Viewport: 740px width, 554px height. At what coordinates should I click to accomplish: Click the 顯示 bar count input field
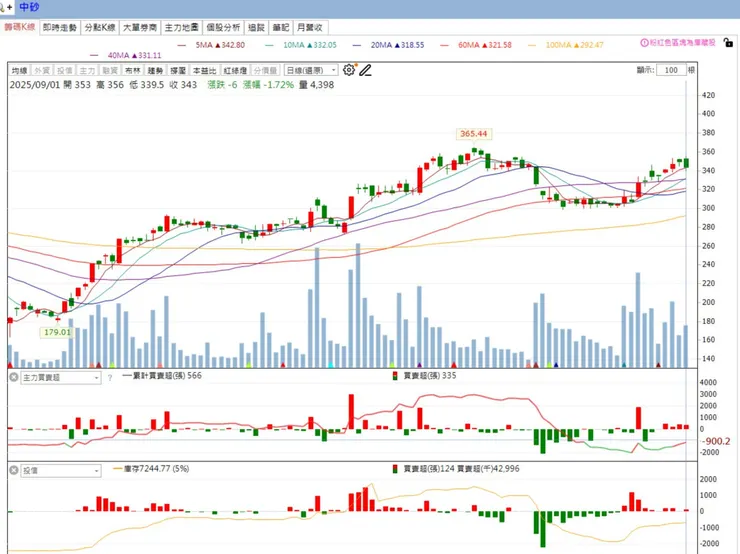click(671, 70)
